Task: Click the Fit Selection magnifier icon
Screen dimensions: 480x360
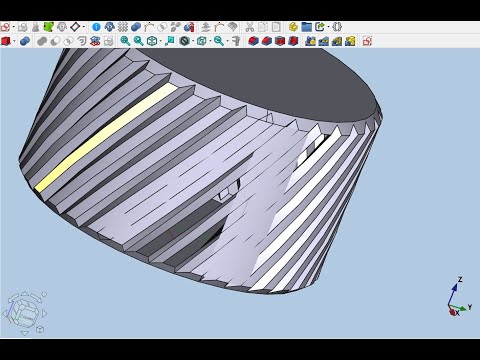Action: (x=139, y=41)
